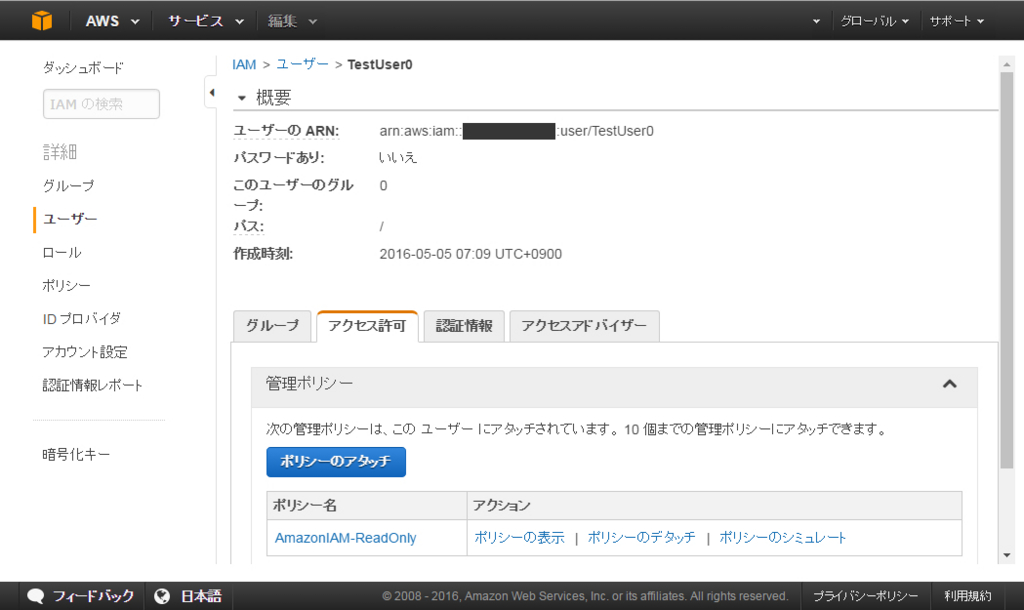Viewport: 1024px width, 610px height.
Task: Switch to the グループ tab
Action: pyautogui.click(x=272, y=324)
